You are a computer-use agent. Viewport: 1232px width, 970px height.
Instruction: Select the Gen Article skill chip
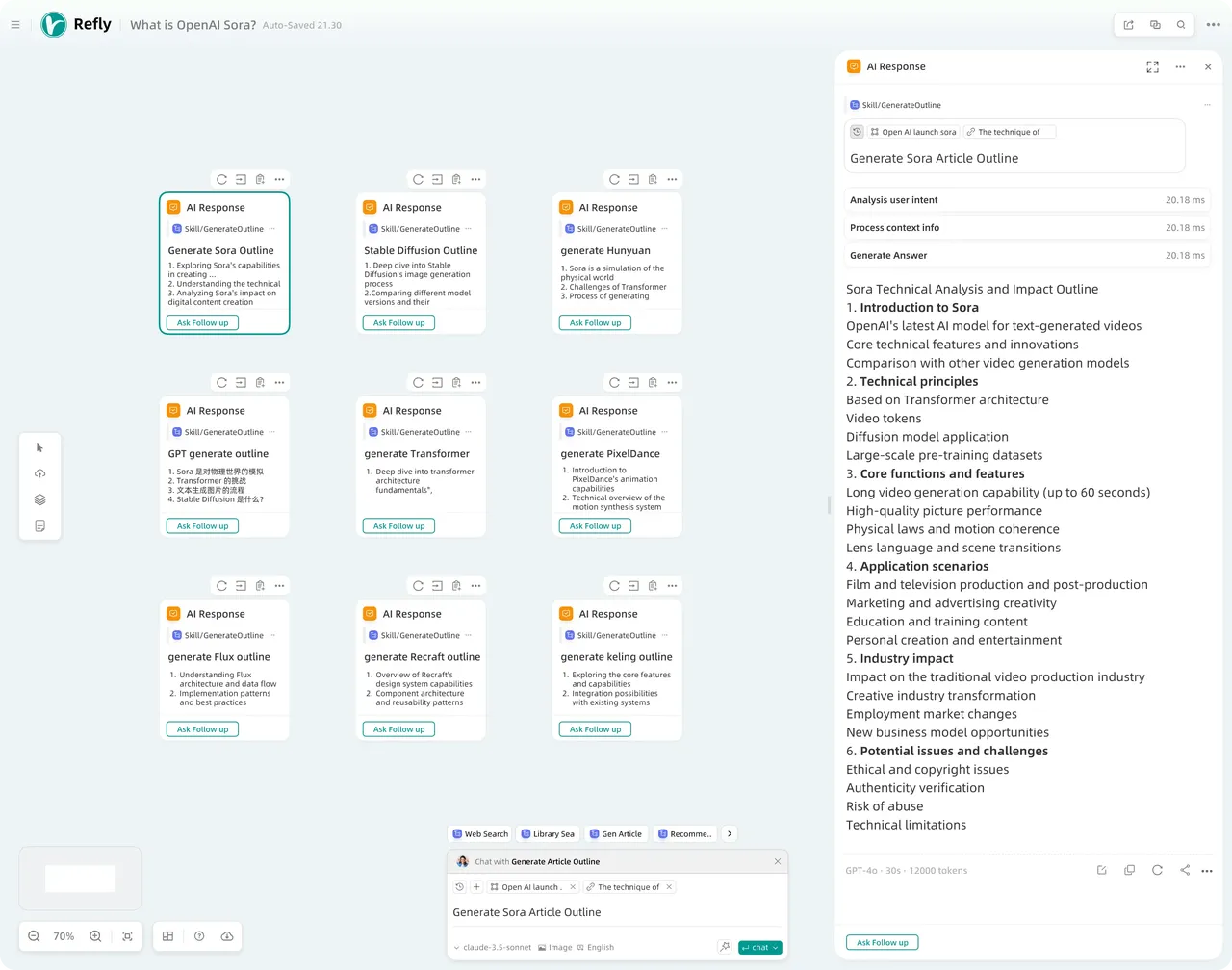pyautogui.click(x=616, y=834)
